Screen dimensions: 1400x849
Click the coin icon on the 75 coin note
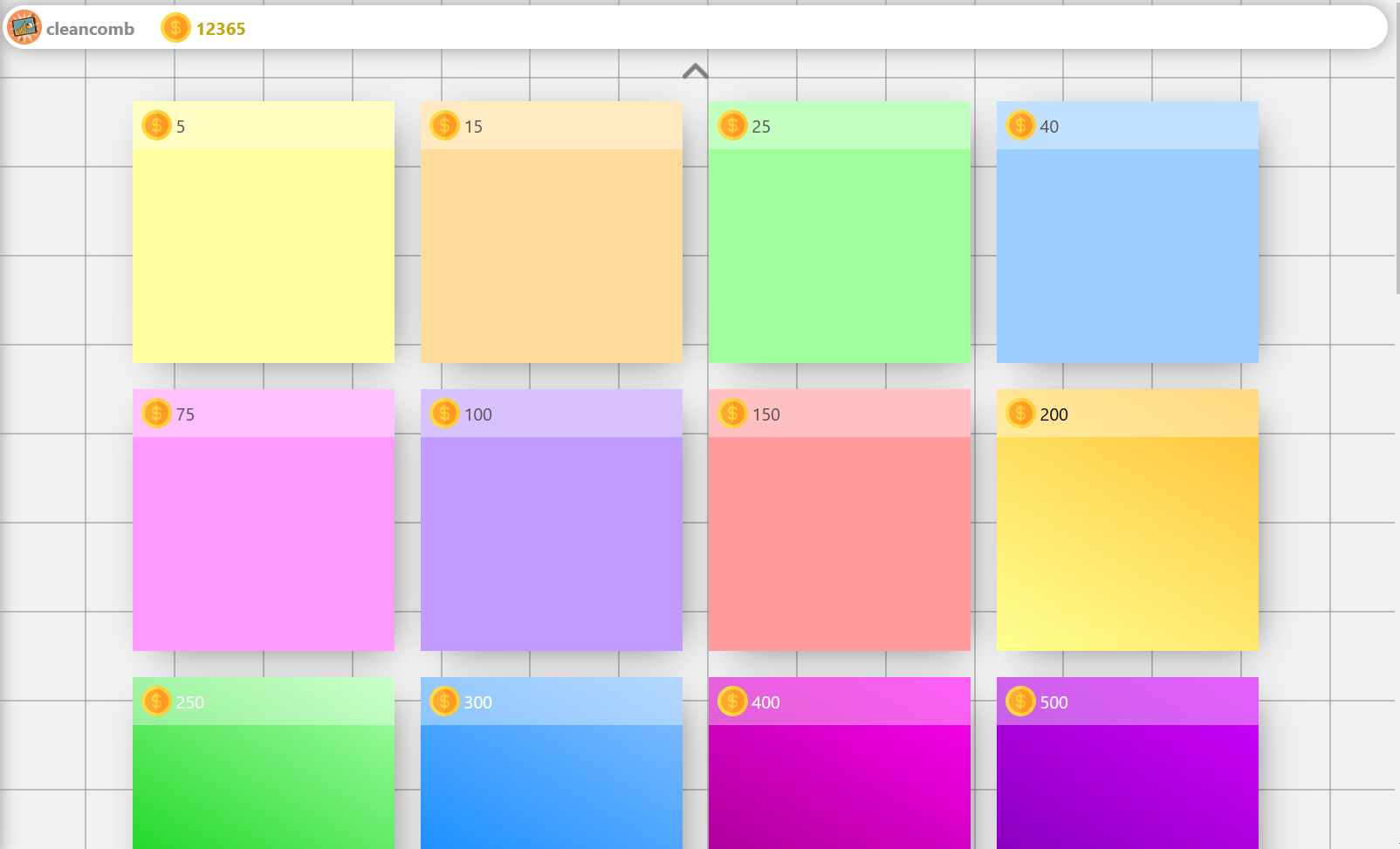point(156,414)
